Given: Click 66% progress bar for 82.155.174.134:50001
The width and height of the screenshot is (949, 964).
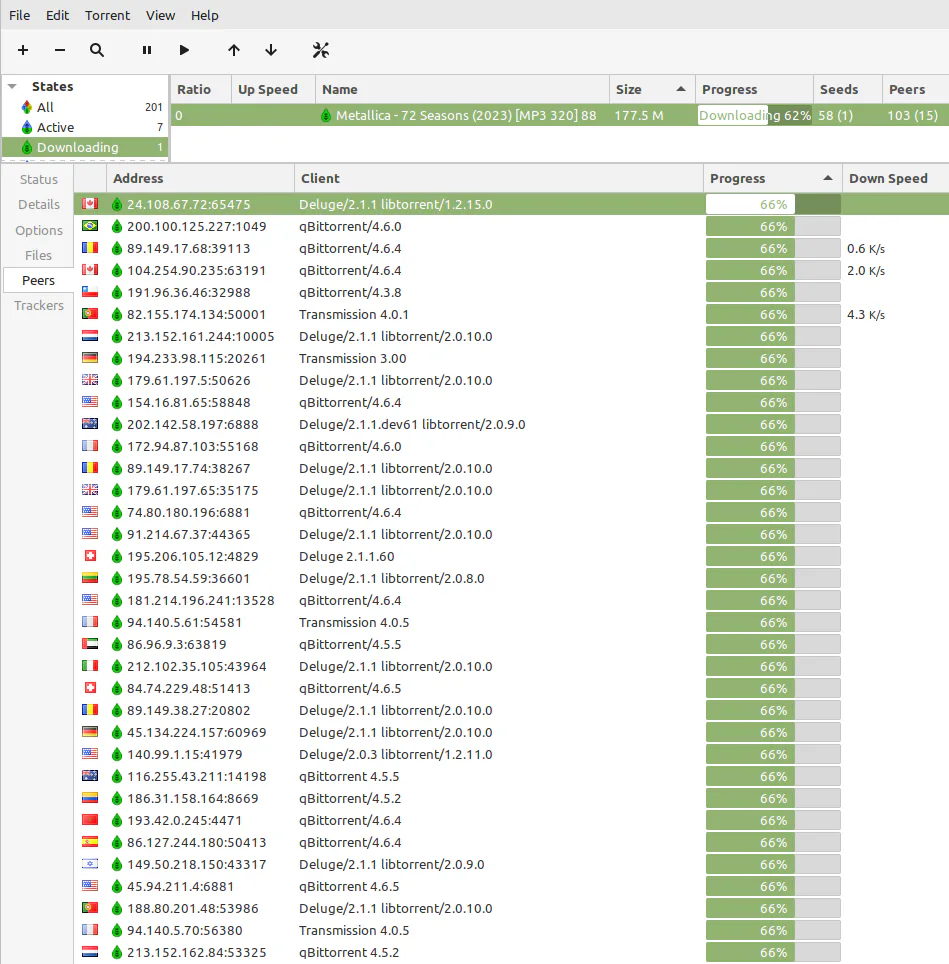Looking at the screenshot, I should (x=773, y=314).
